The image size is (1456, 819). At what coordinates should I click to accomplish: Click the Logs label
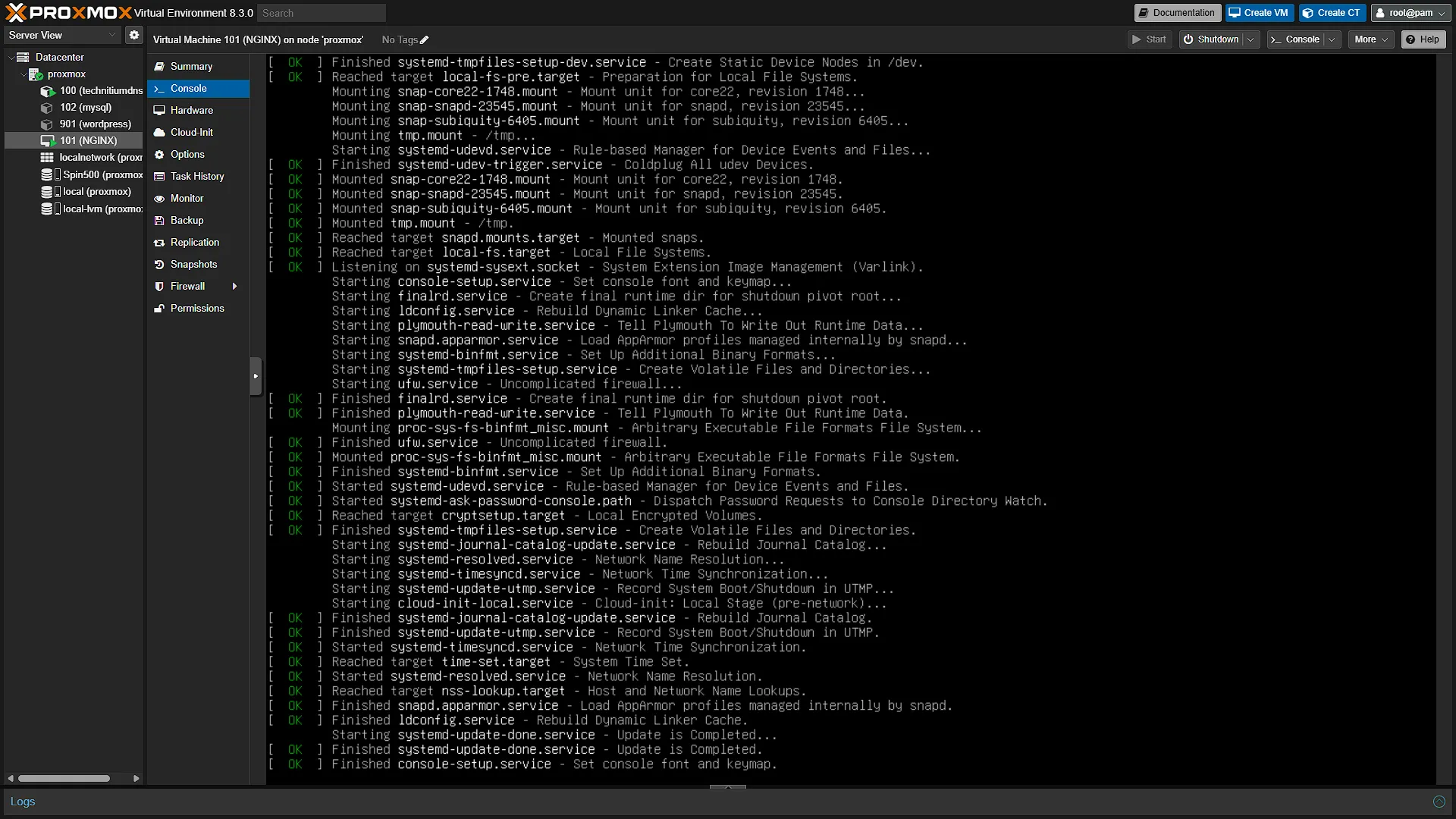pos(23,802)
